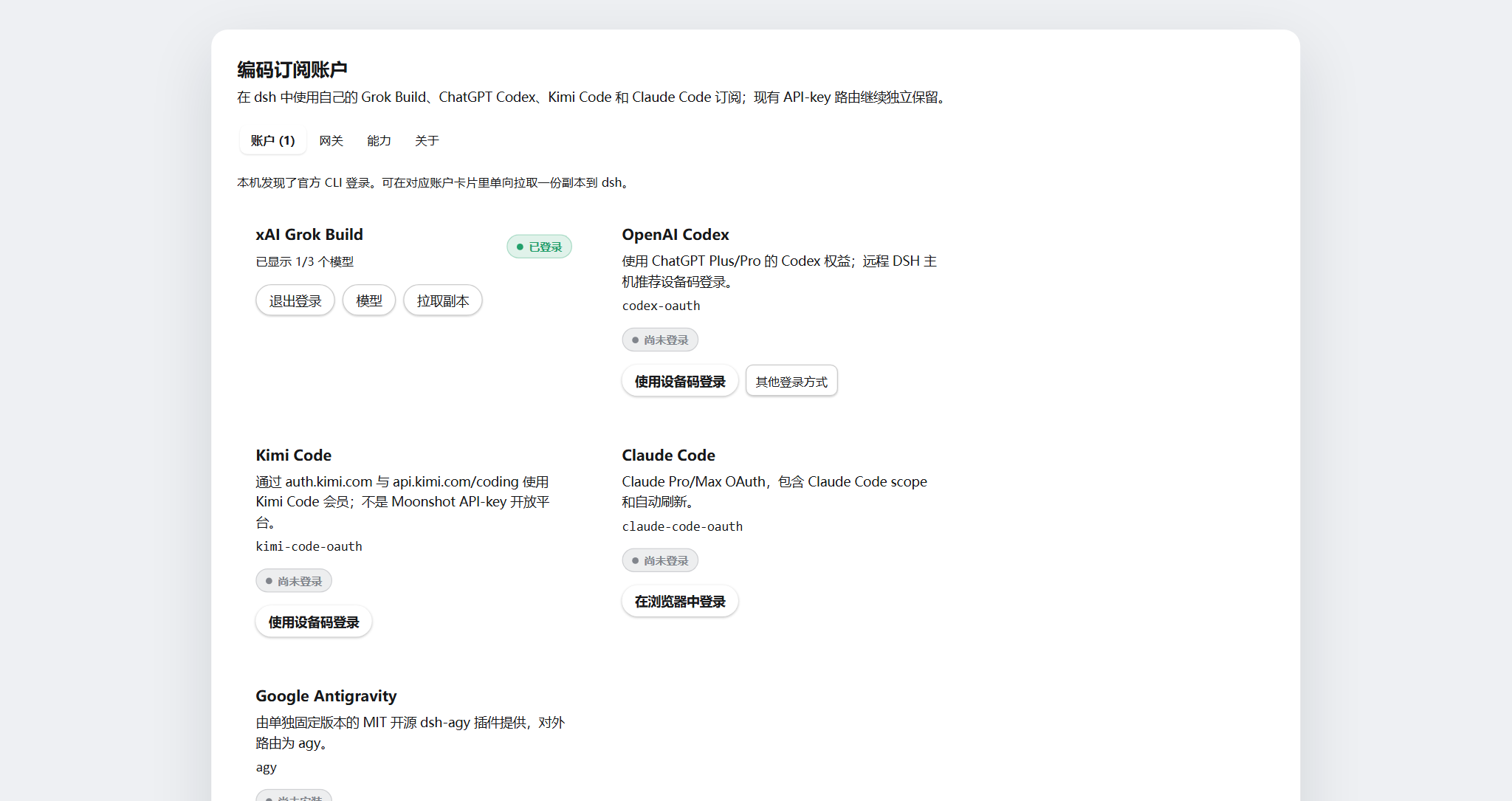
Task: Open the 网关 tab
Action: [331, 140]
